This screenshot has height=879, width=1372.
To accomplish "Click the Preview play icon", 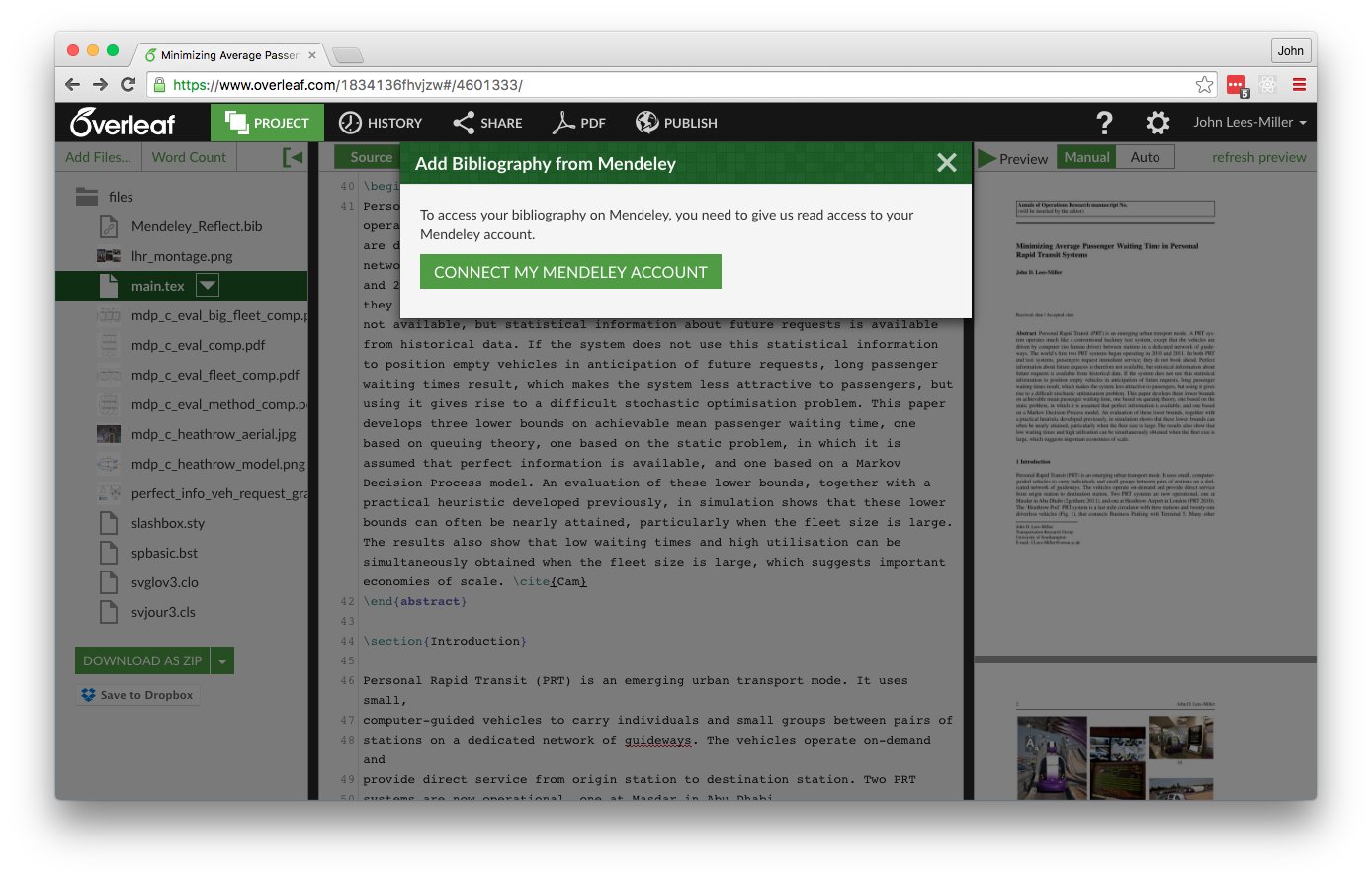I will 987,158.
